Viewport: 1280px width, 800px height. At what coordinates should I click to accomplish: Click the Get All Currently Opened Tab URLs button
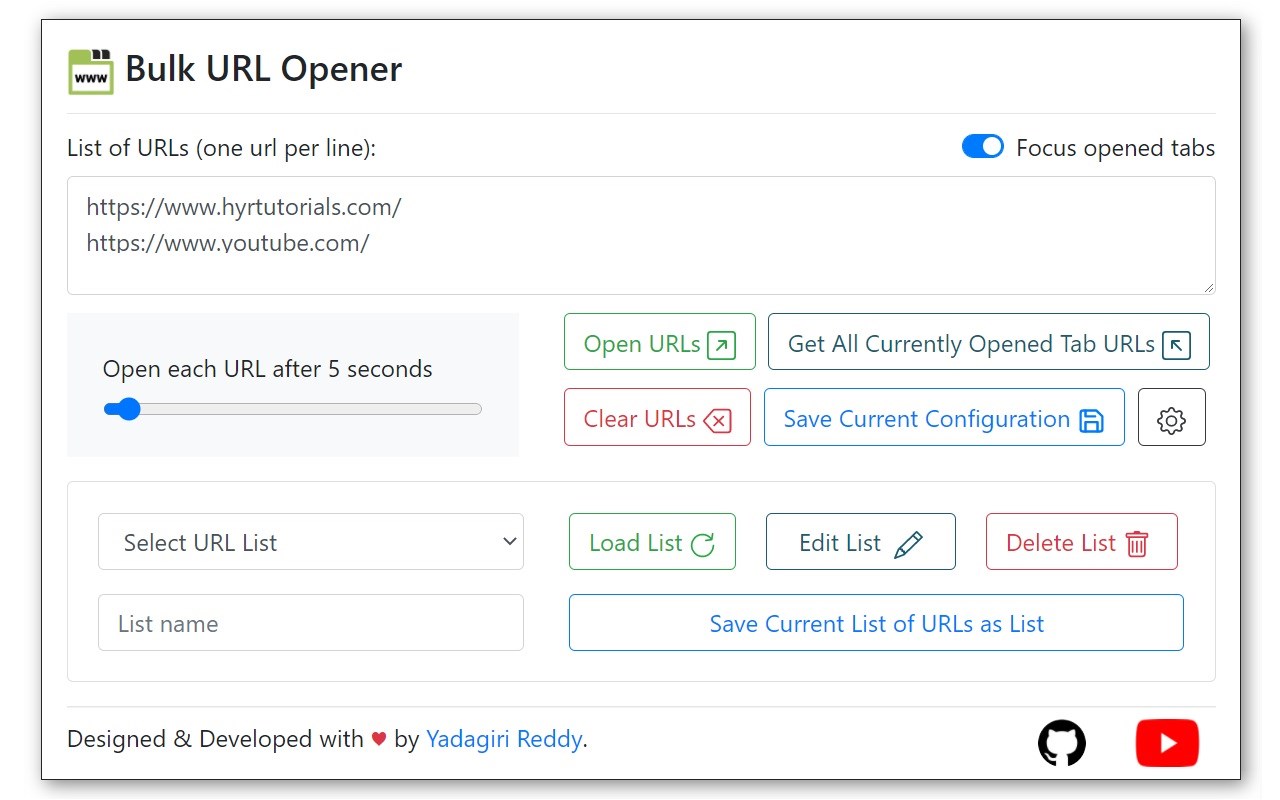989,342
